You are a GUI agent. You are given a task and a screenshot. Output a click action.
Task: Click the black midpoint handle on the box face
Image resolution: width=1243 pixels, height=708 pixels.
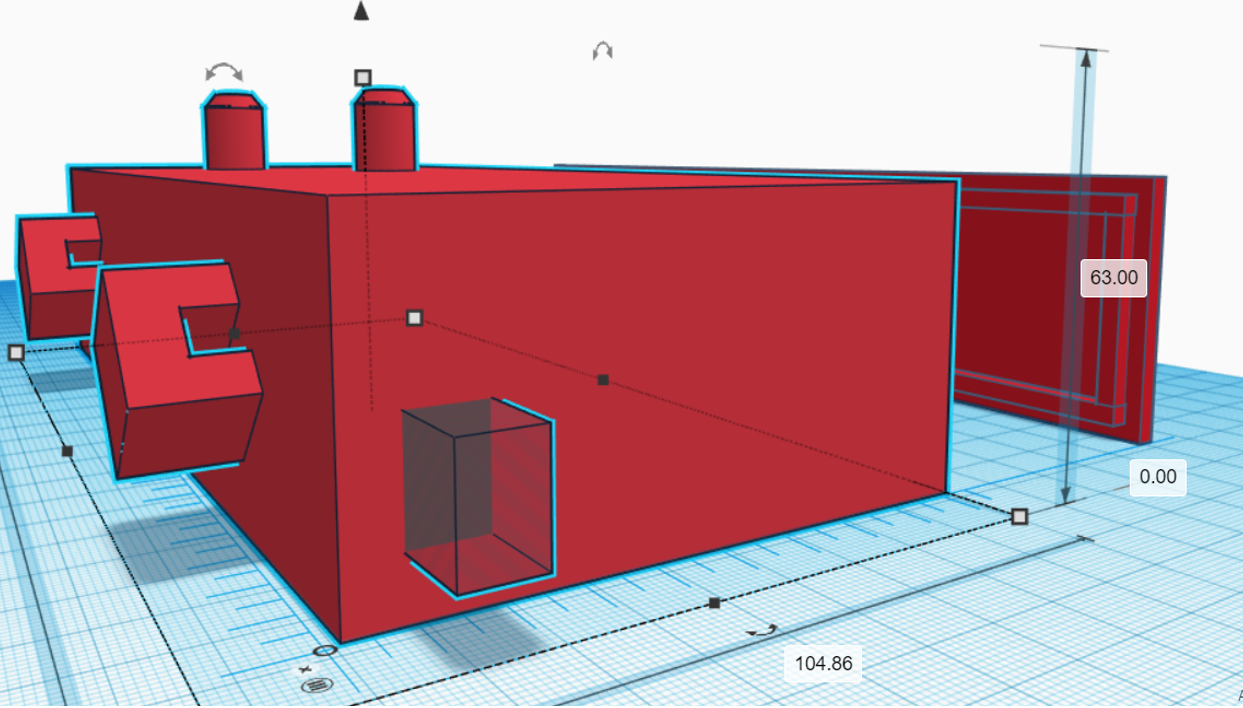[603, 379]
